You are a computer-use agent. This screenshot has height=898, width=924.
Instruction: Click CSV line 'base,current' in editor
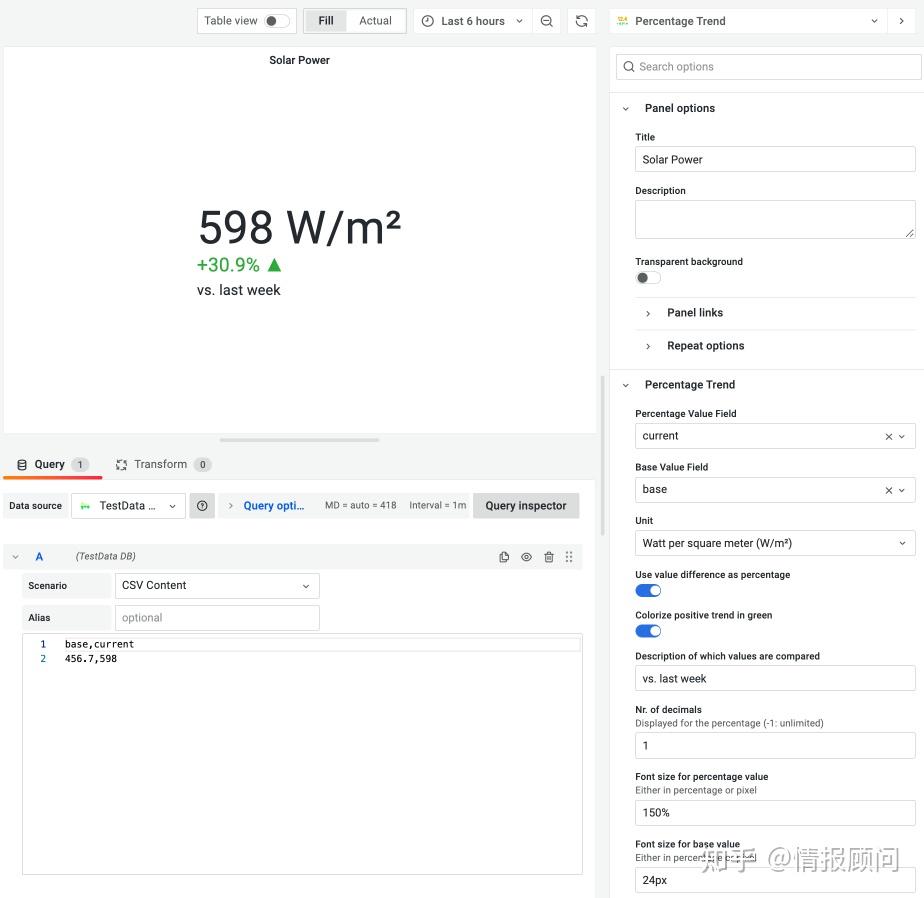99,644
